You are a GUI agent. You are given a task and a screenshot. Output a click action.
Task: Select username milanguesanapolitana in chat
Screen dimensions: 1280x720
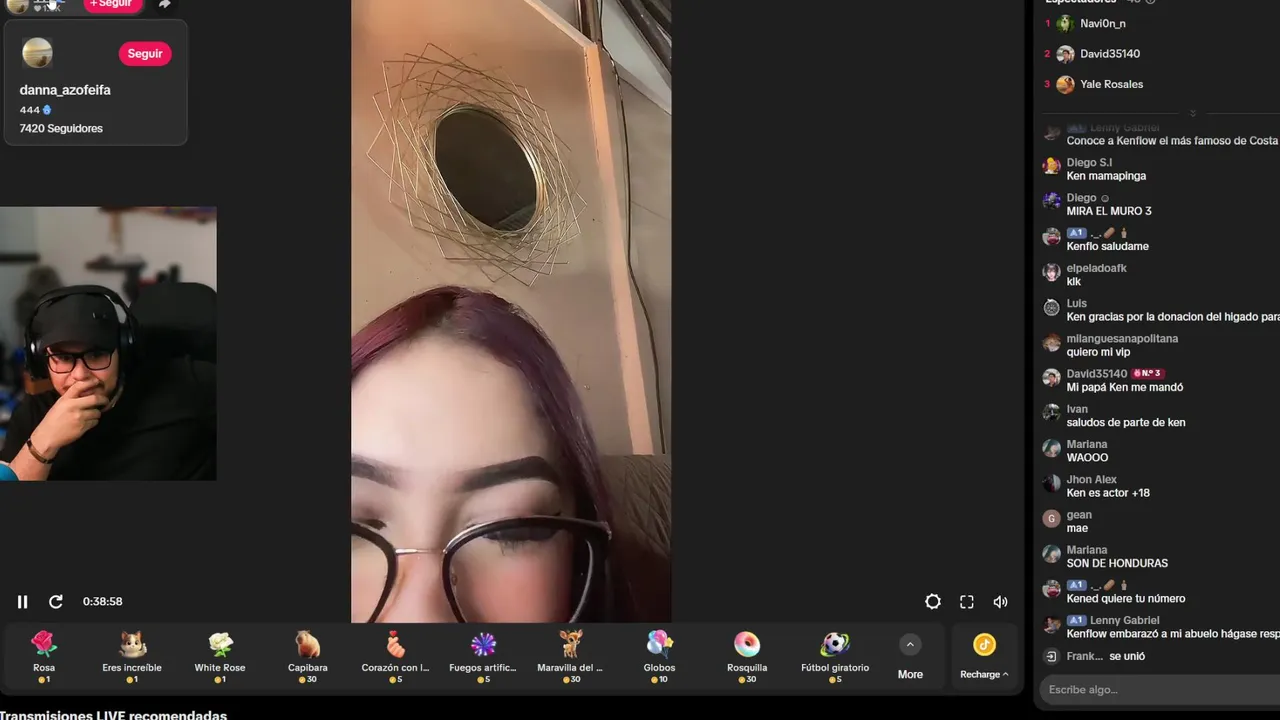coord(1122,339)
